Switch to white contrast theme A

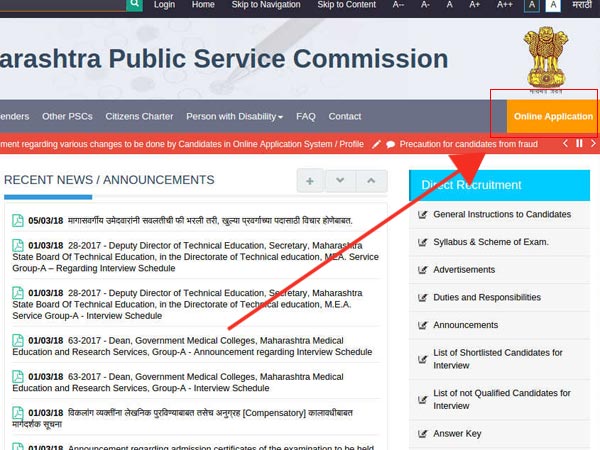tap(553, 5)
